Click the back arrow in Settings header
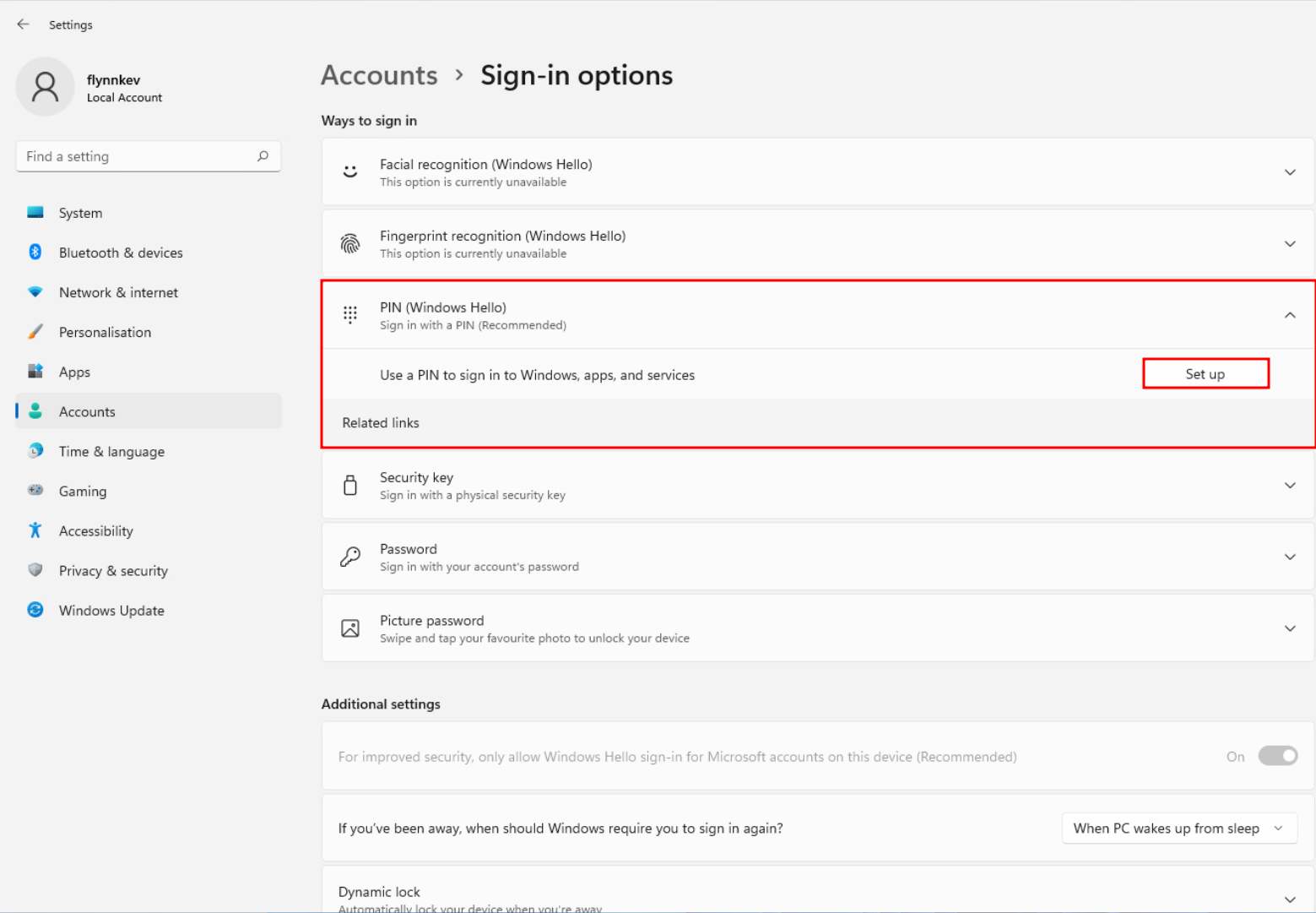 click(x=23, y=24)
